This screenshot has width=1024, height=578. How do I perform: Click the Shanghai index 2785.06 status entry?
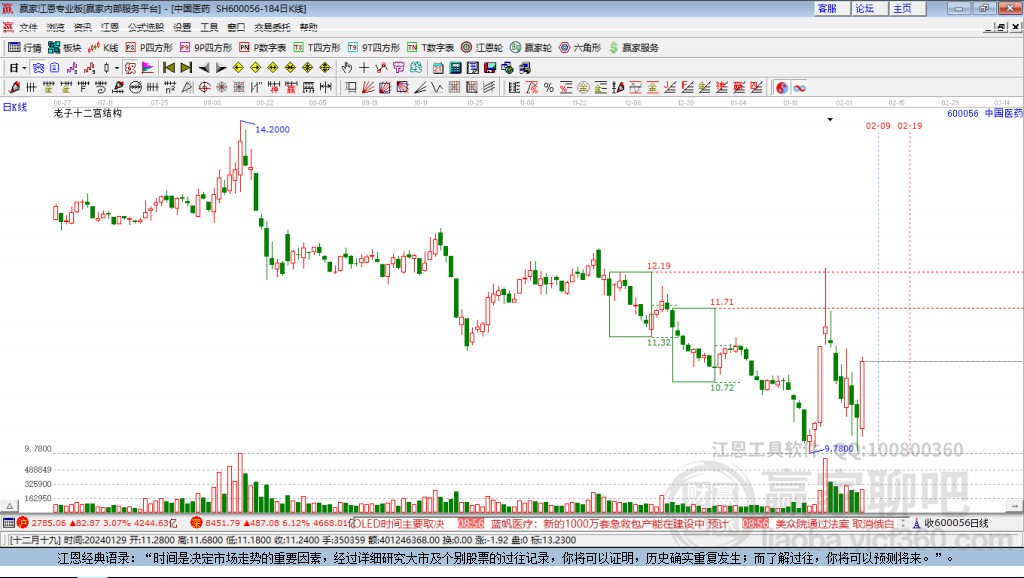tap(97, 523)
